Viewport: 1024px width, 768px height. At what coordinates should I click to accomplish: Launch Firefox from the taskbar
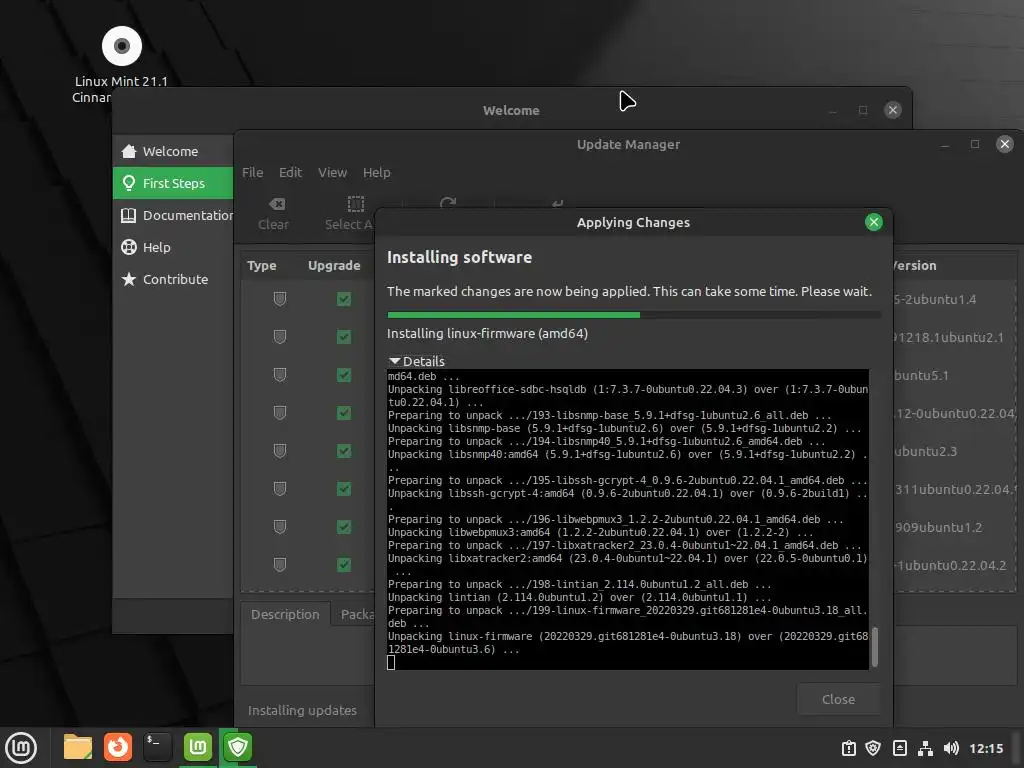click(118, 747)
